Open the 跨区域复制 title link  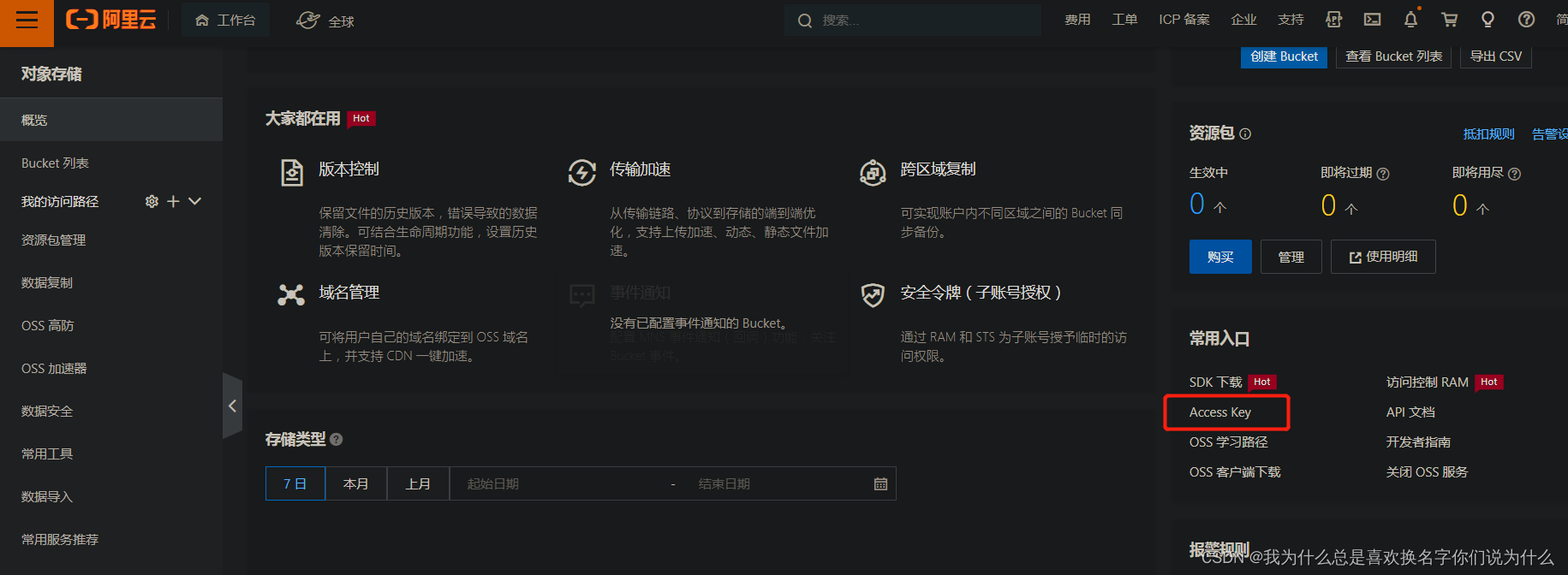point(938,169)
